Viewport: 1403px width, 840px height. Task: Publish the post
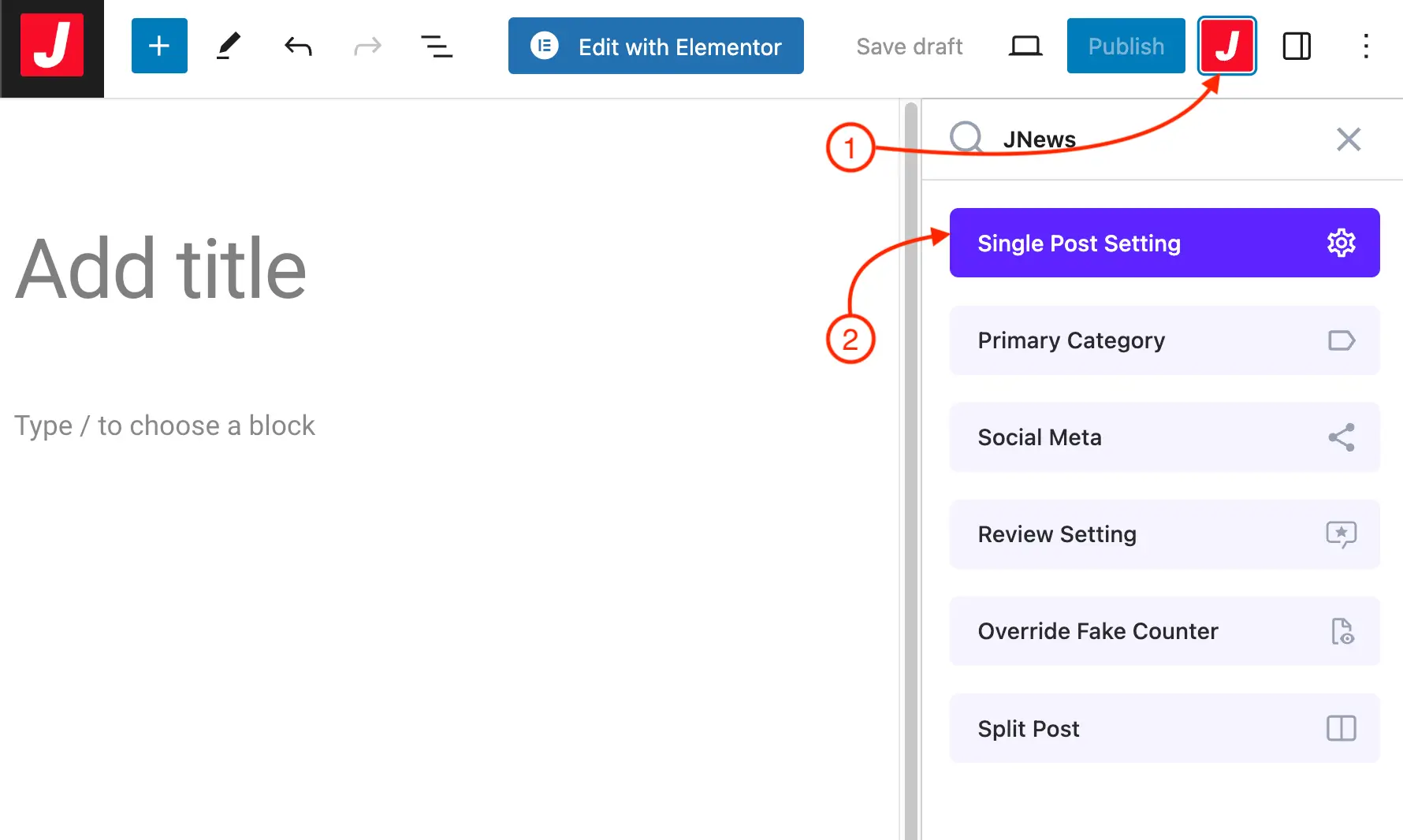click(x=1126, y=46)
